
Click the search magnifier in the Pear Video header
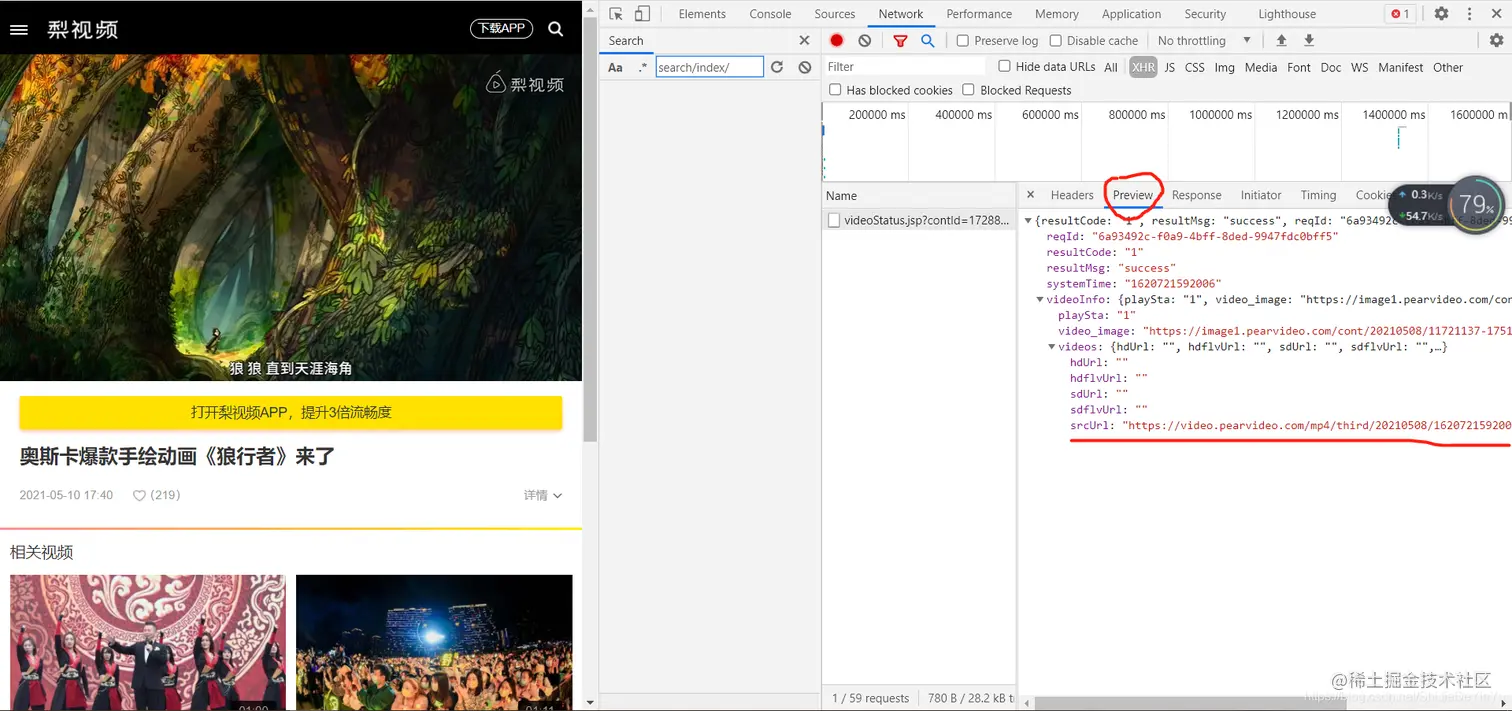click(x=556, y=29)
